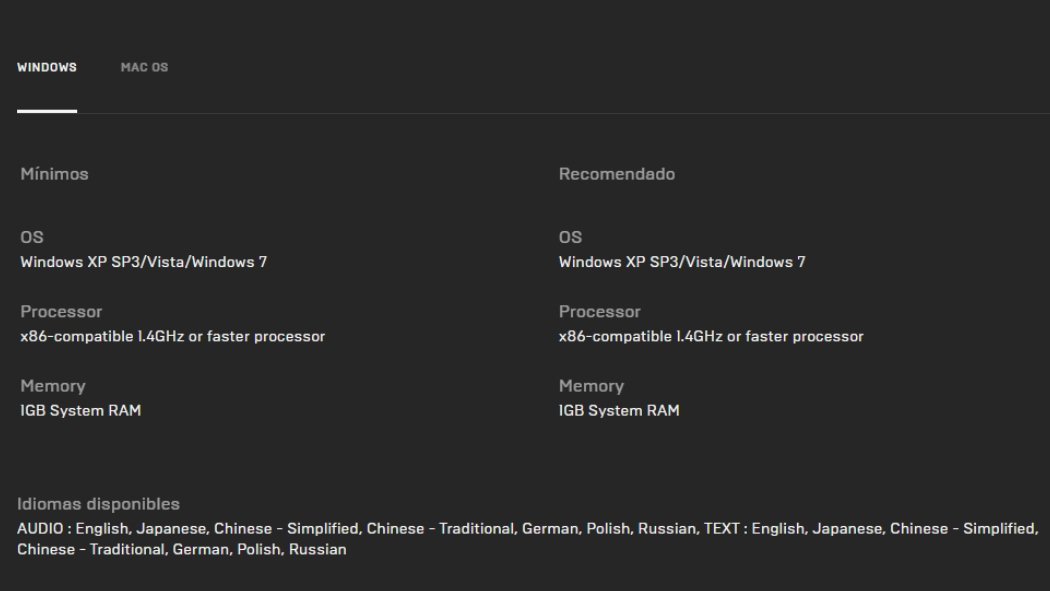Switch to the WINDOWS tab
Viewport: 1050px width, 591px height.
pyautogui.click(x=47, y=67)
